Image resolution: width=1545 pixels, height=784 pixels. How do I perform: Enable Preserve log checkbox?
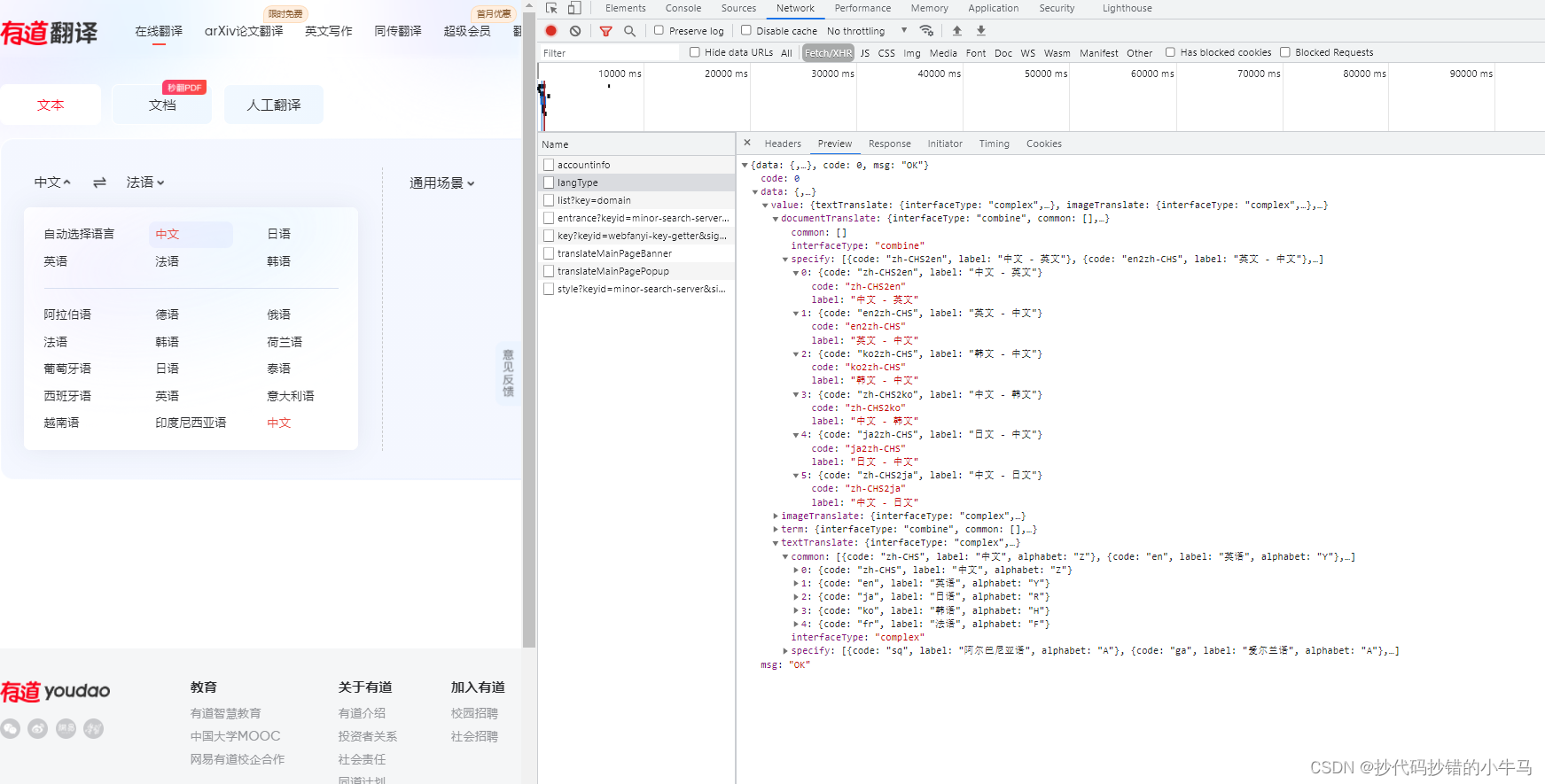coord(659,30)
